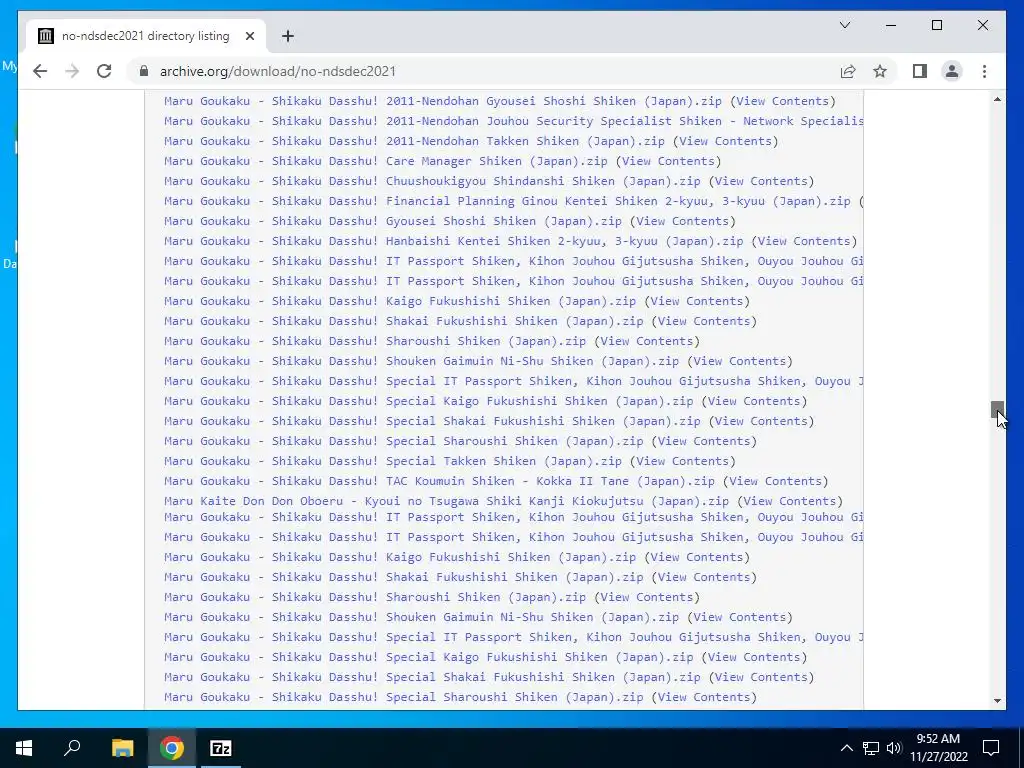Close the no-ndsdec2021 directory listing tab
This screenshot has width=1024, height=768.
pyautogui.click(x=249, y=36)
